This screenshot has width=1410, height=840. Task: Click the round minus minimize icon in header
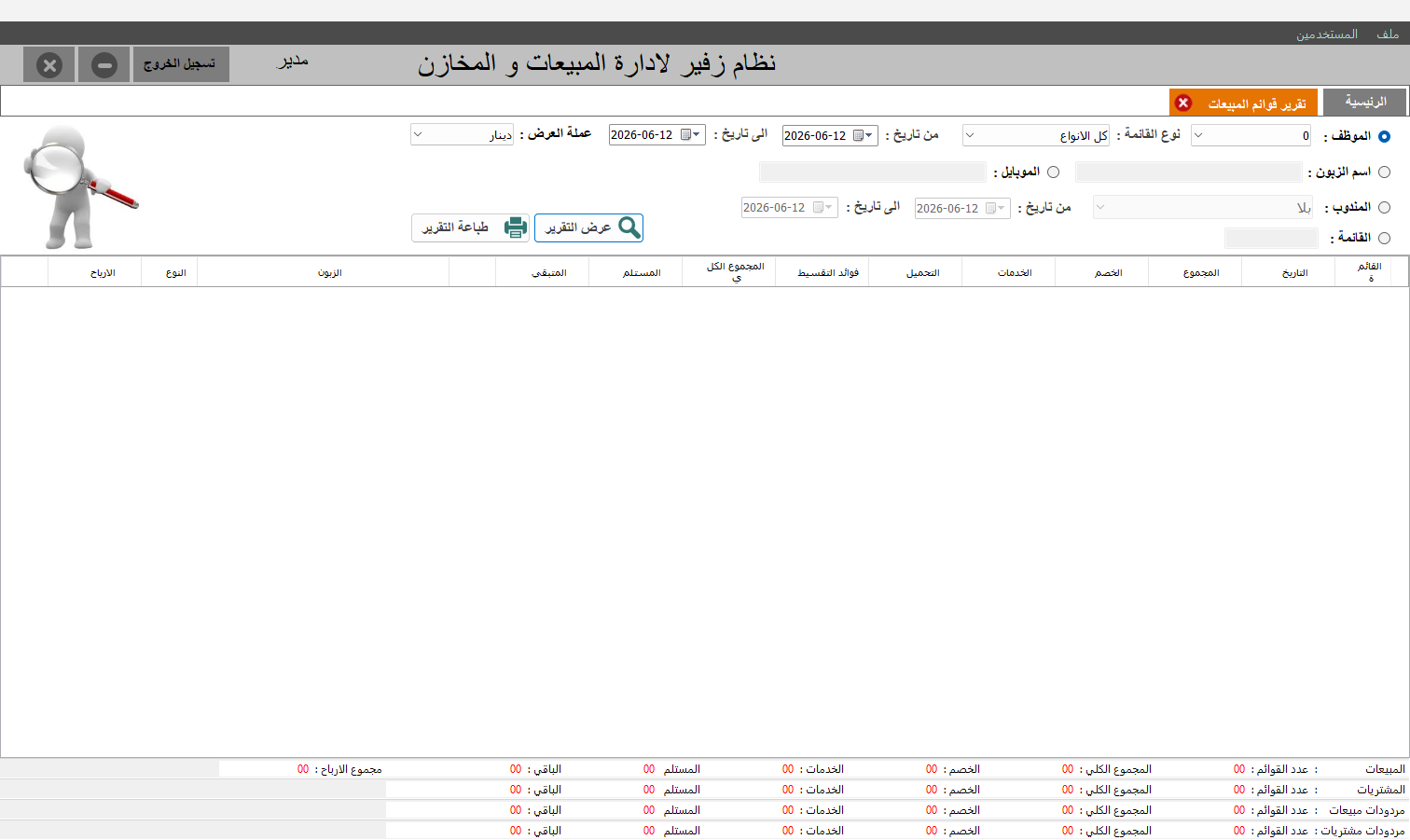tap(104, 65)
